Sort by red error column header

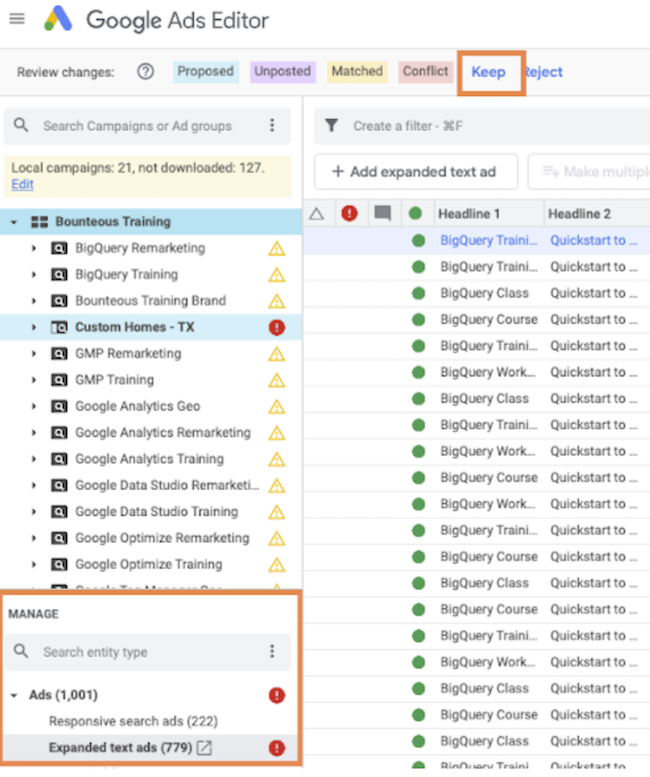pos(350,214)
